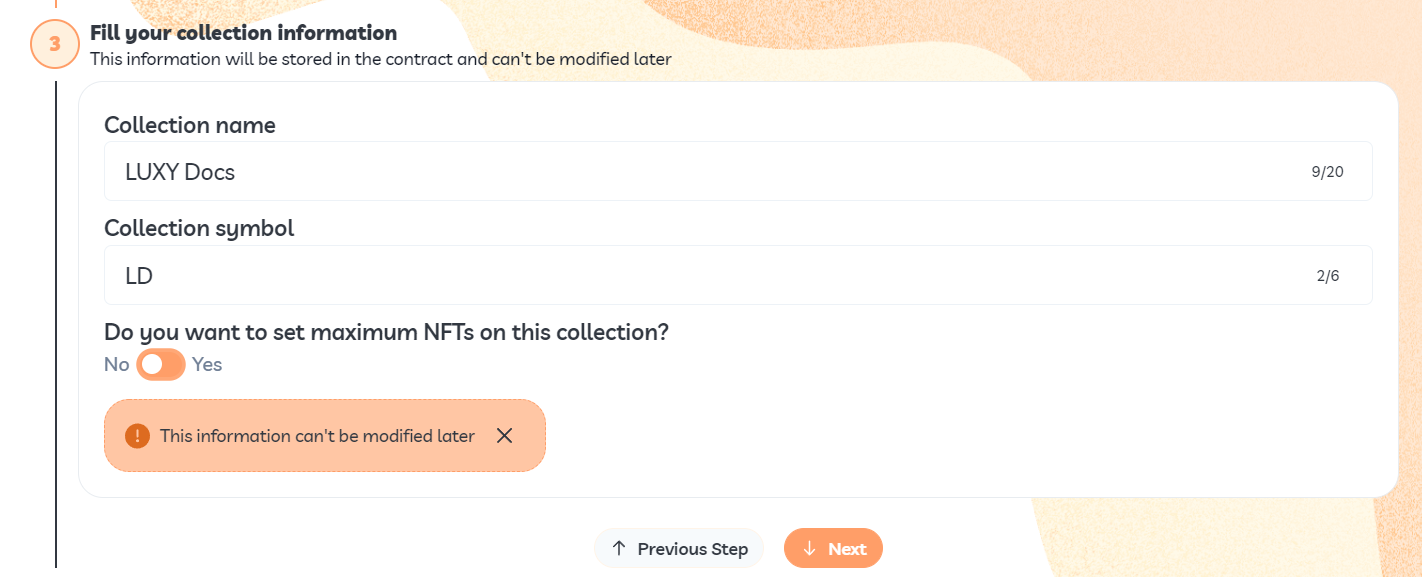Click the step 3 circle indicator
The width and height of the screenshot is (1422, 577).
coord(55,44)
